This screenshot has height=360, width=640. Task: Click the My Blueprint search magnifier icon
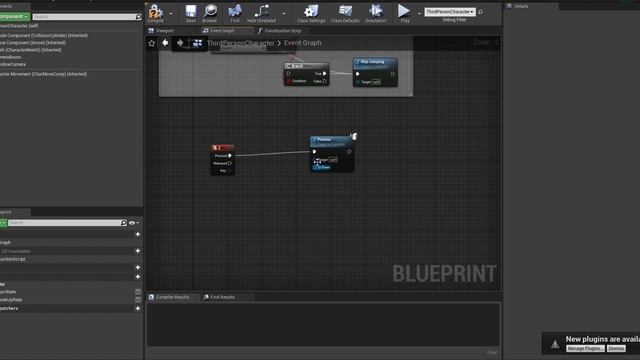click(124, 223)
